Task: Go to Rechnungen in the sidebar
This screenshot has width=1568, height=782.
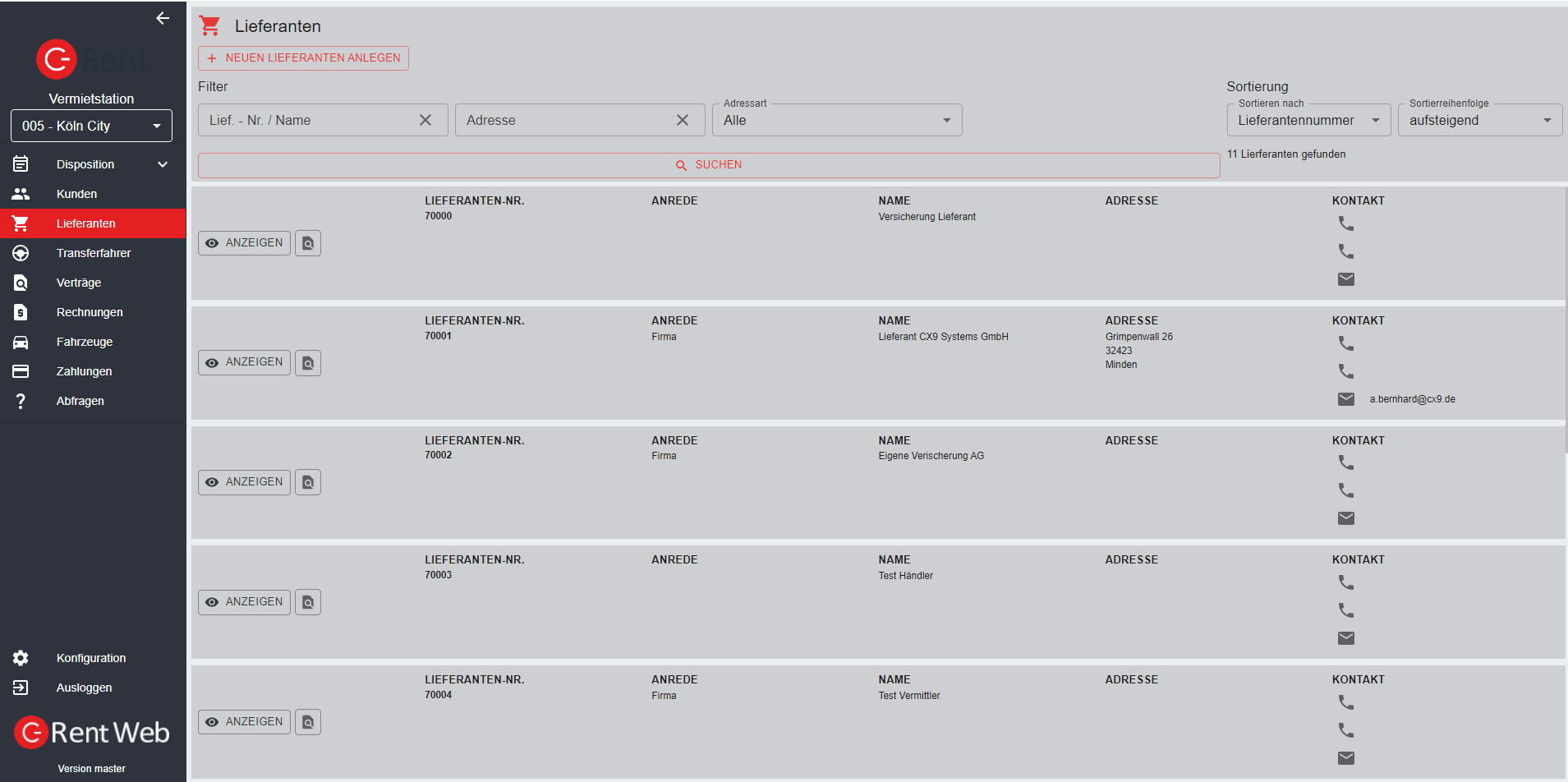Action: click(90, 312)
